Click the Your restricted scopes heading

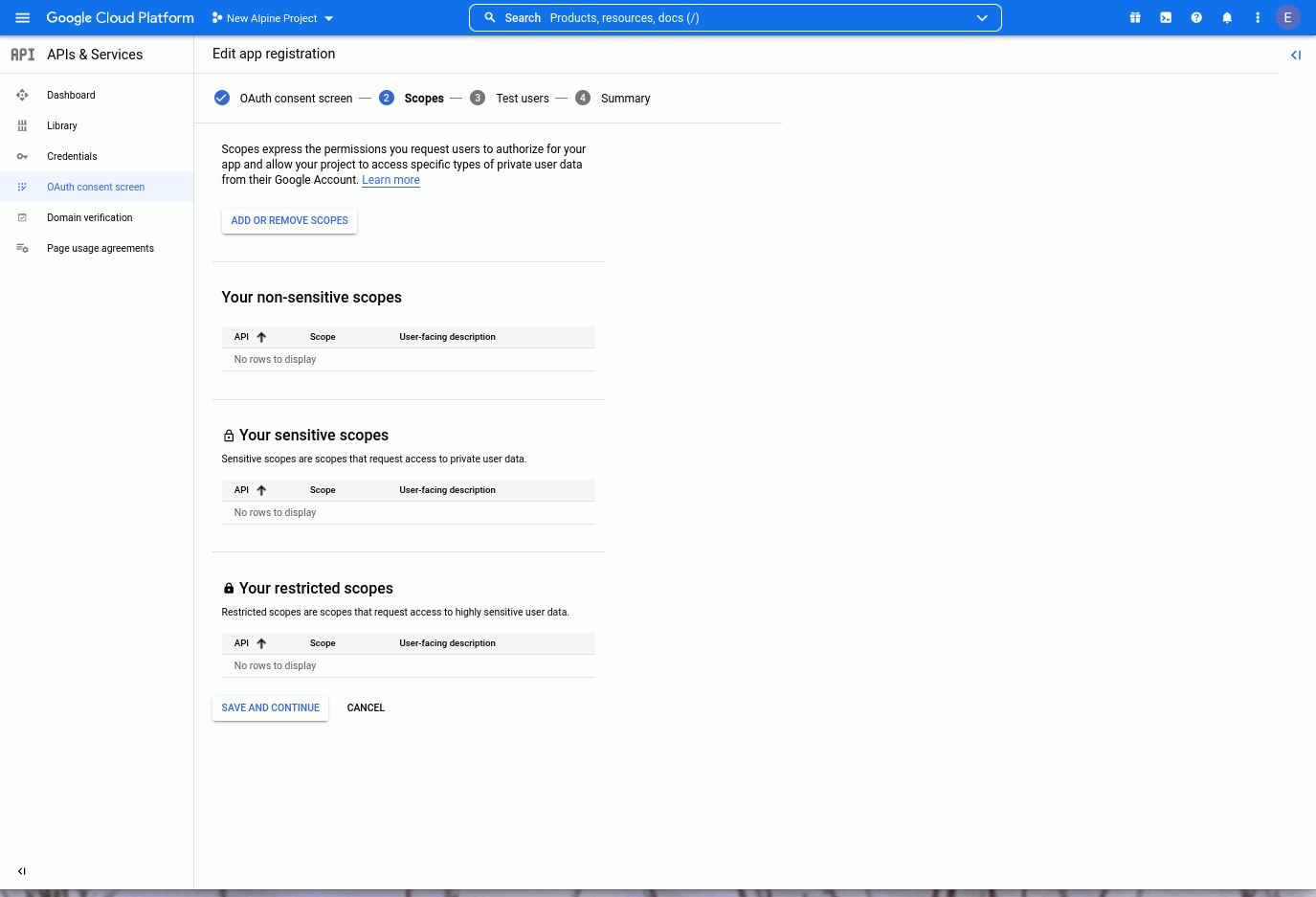click(316, 589)
